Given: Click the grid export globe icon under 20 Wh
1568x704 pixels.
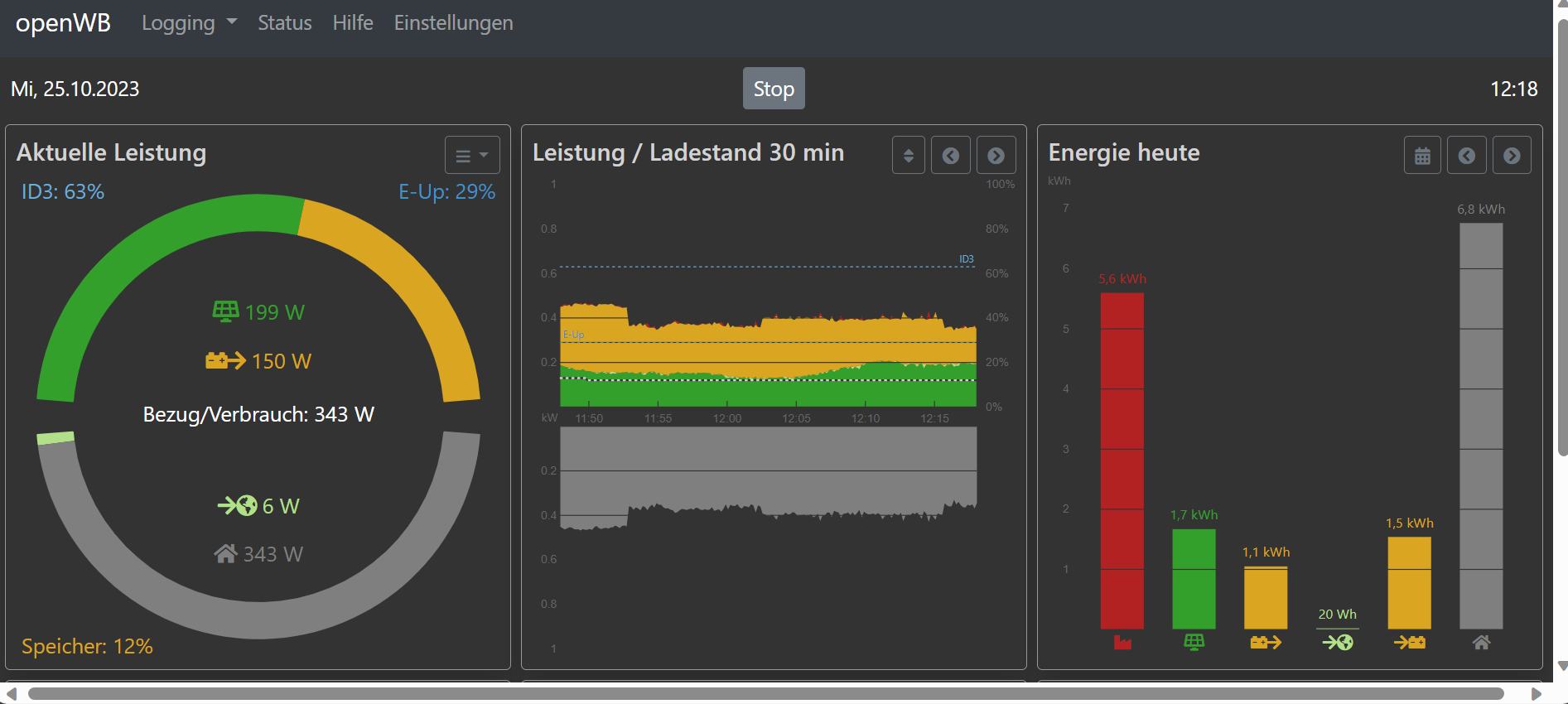Looking at the screenshot, I should pyautogui.click(x=1337, y=642).
